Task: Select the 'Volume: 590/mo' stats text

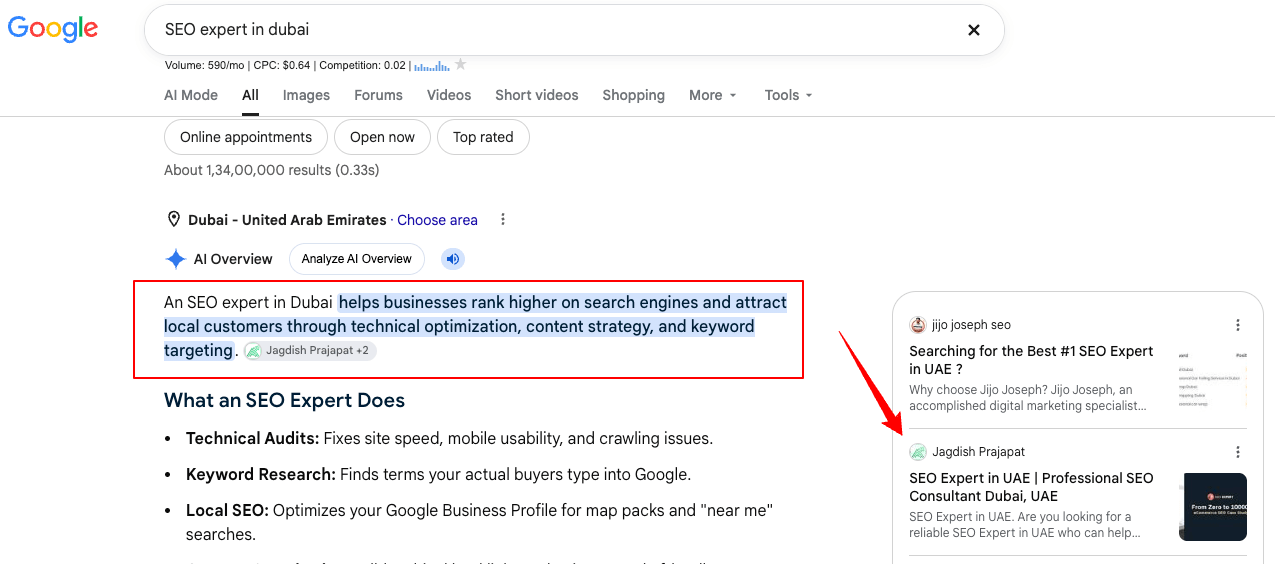Action: (x=204, y=66)
